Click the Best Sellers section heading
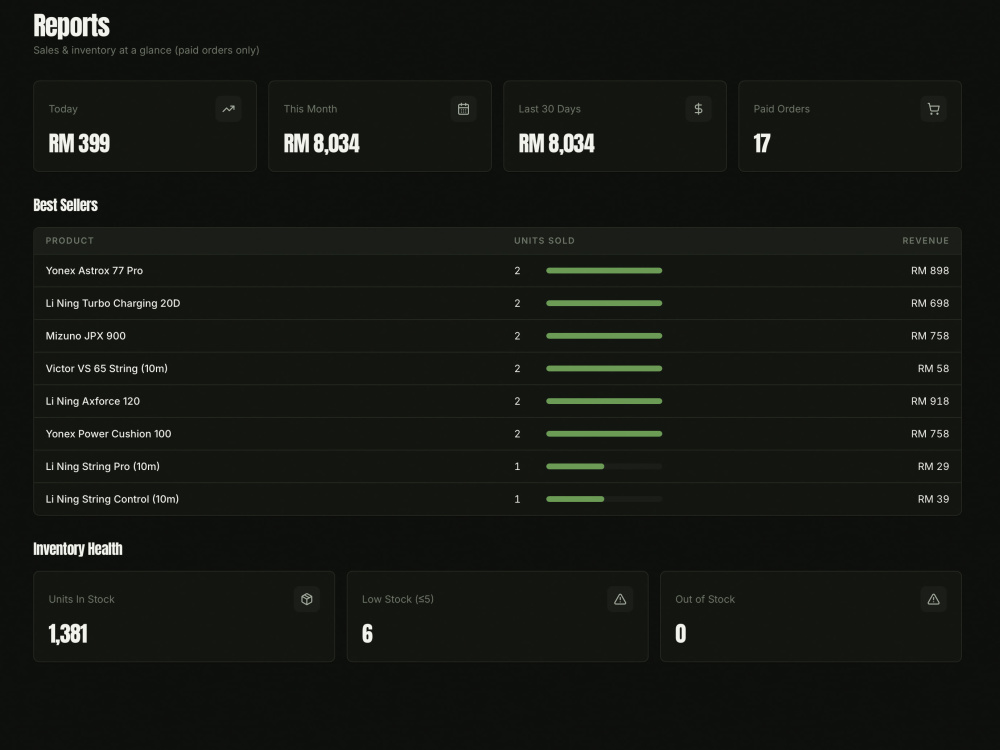This screenshot has height=750, width=1000. coord(66,205)
